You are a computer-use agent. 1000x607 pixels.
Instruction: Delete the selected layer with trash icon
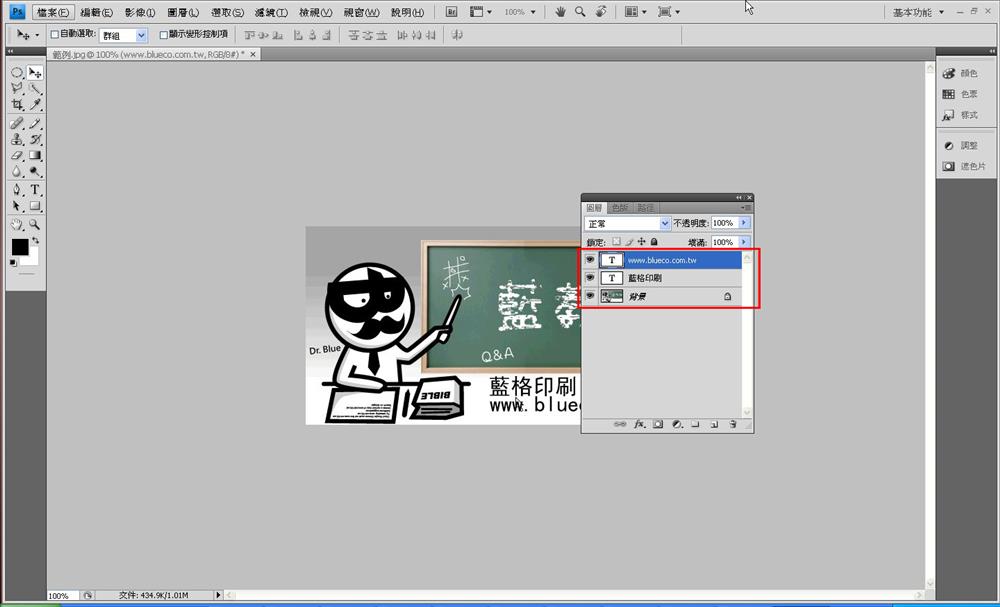[733, 424]
